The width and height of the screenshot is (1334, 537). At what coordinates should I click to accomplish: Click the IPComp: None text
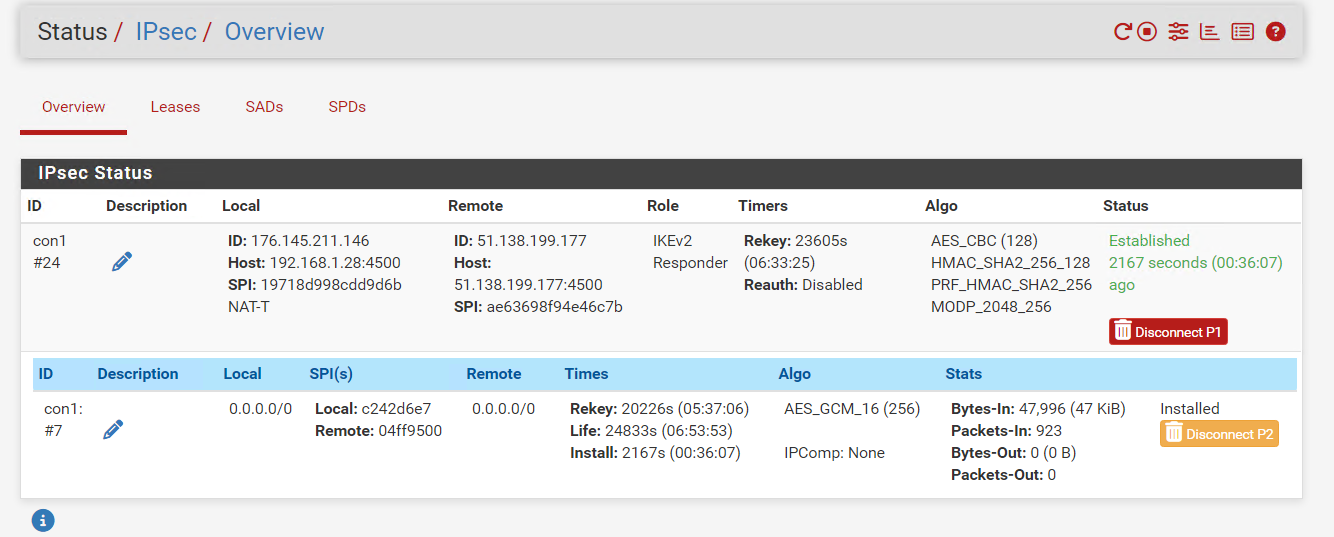[834, 453]
